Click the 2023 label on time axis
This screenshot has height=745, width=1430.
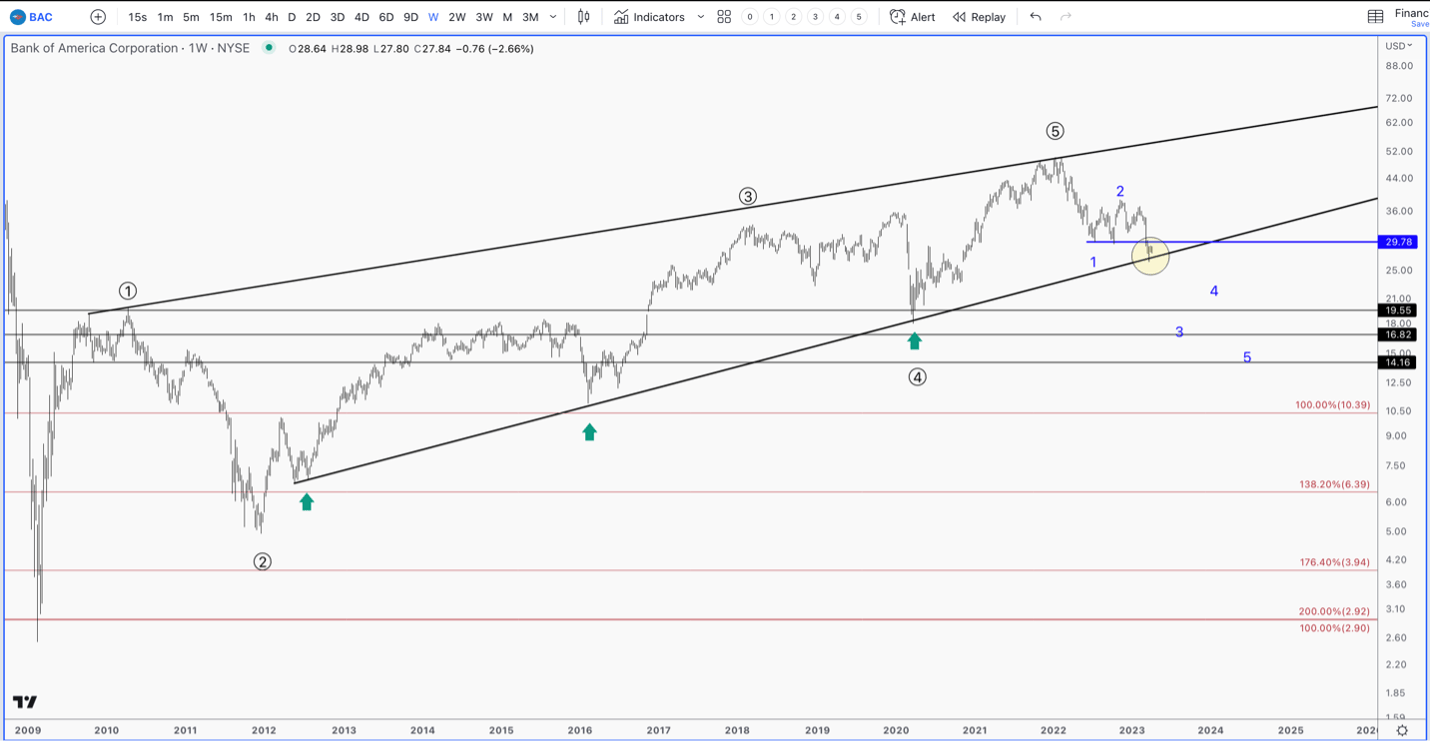[1132, 730]
